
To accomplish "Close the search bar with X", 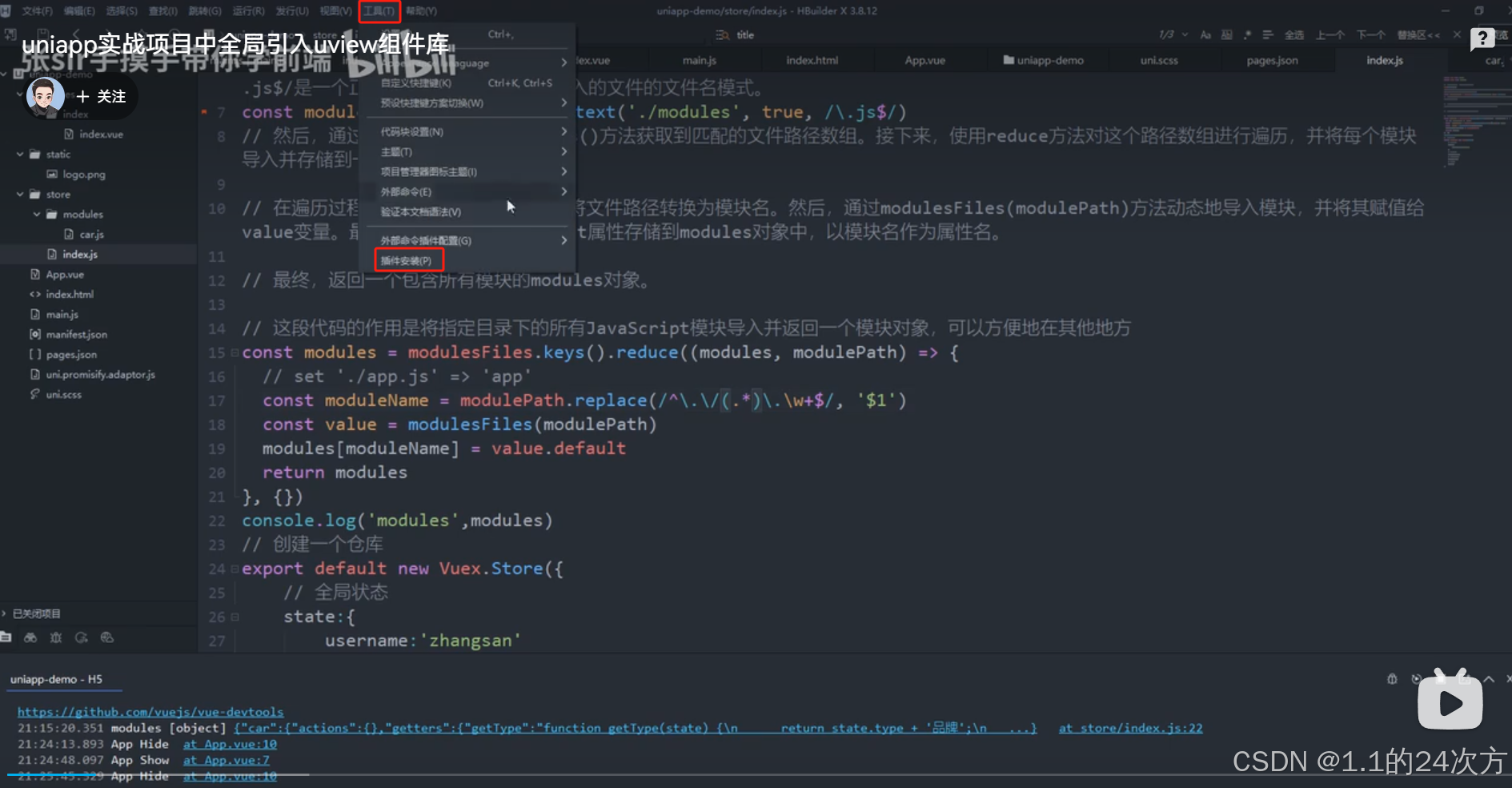I will tap(1457, 34).
